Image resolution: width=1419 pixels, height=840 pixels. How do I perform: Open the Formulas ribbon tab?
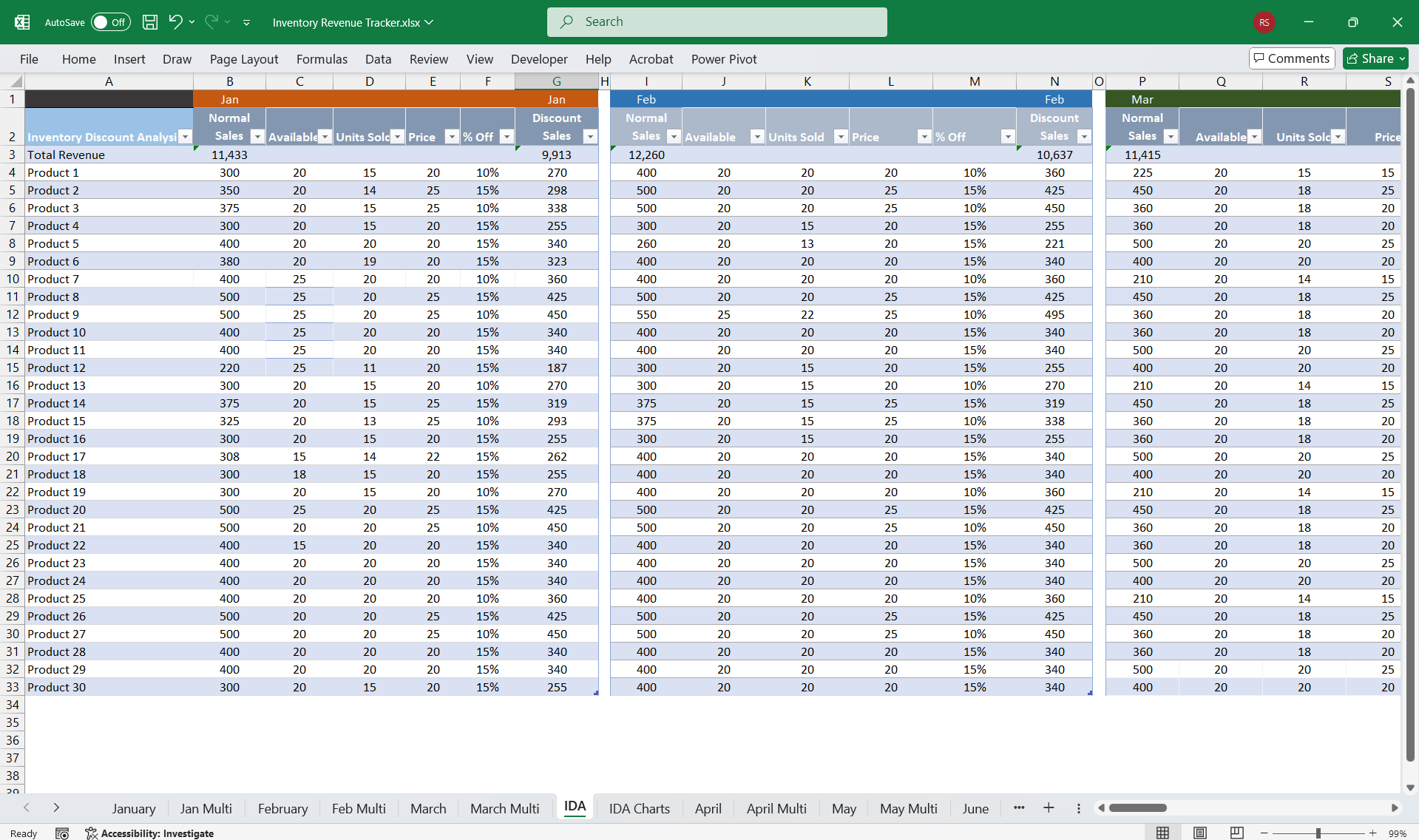(322, 59)
